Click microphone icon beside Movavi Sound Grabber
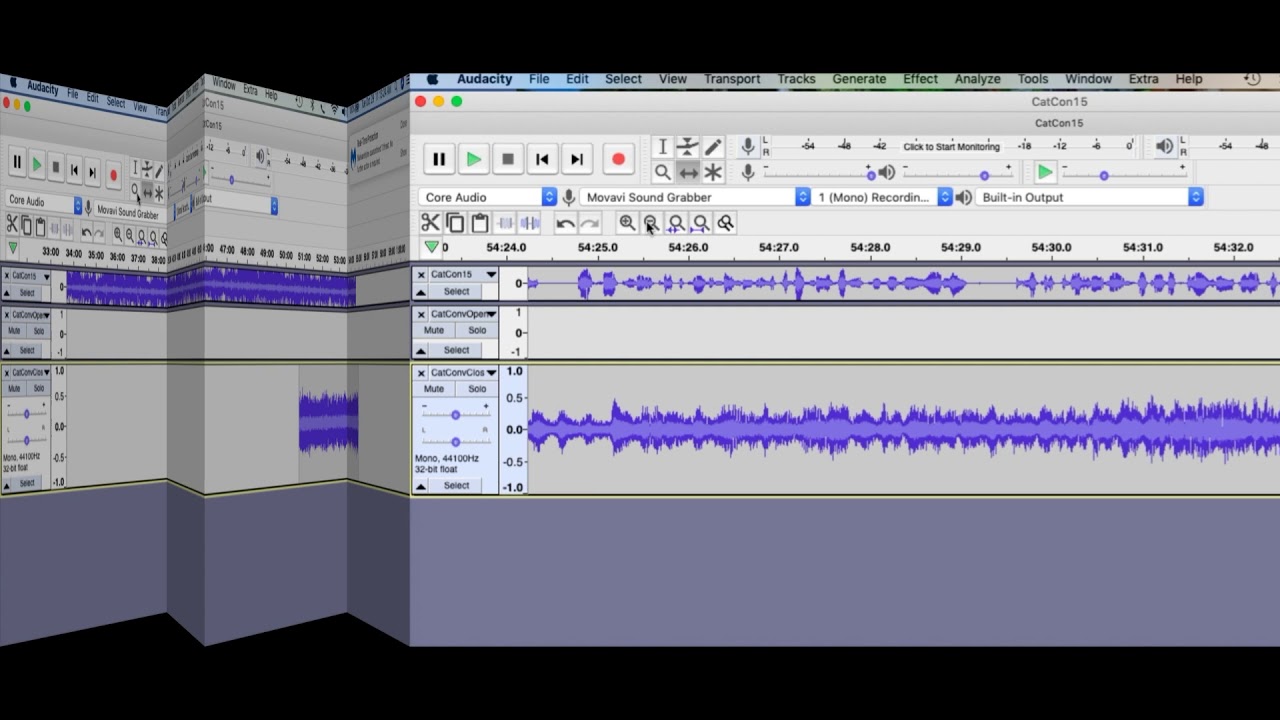 [x=568, y=197]
